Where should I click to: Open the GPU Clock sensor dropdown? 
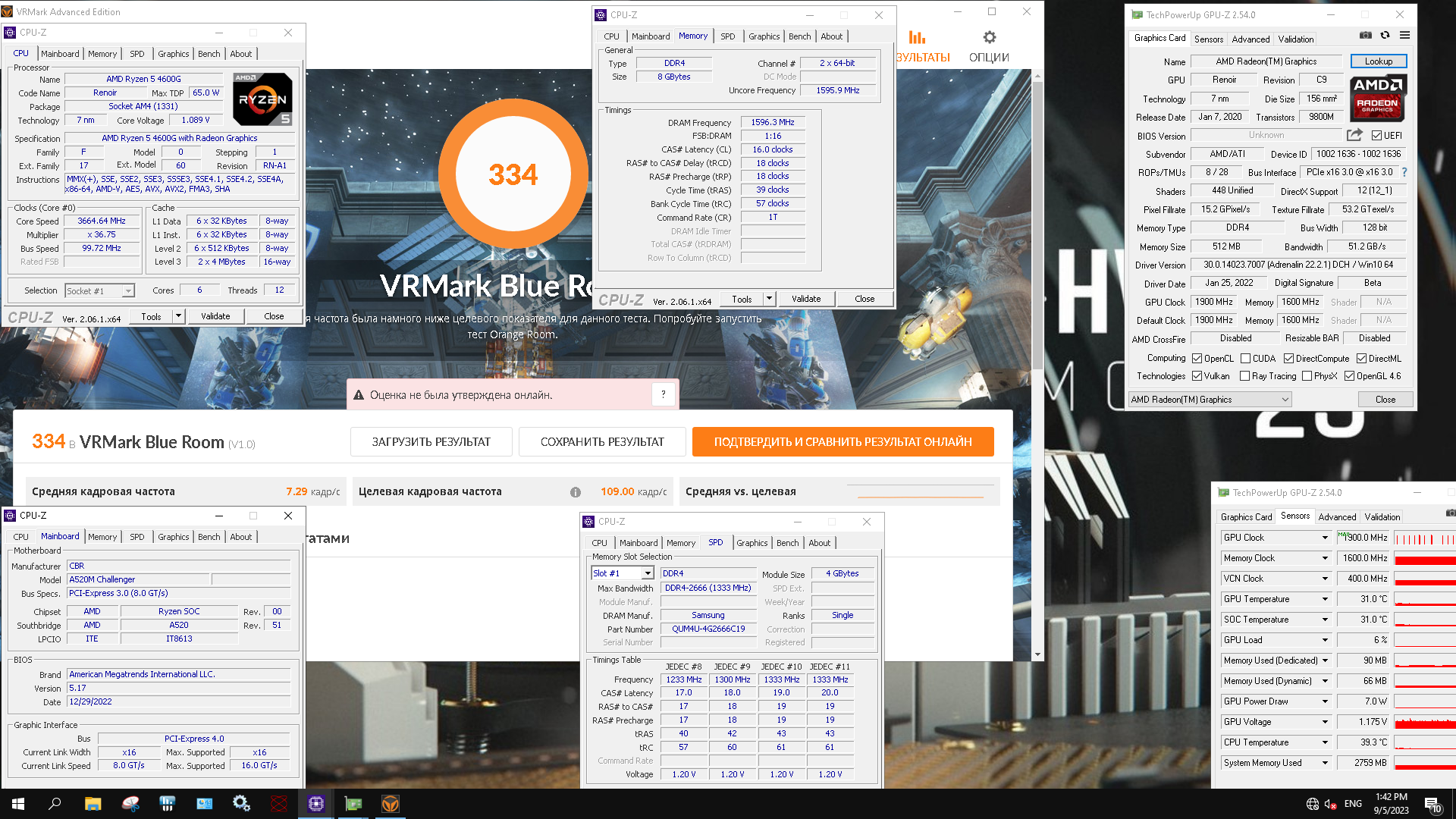click(1325, 538)
